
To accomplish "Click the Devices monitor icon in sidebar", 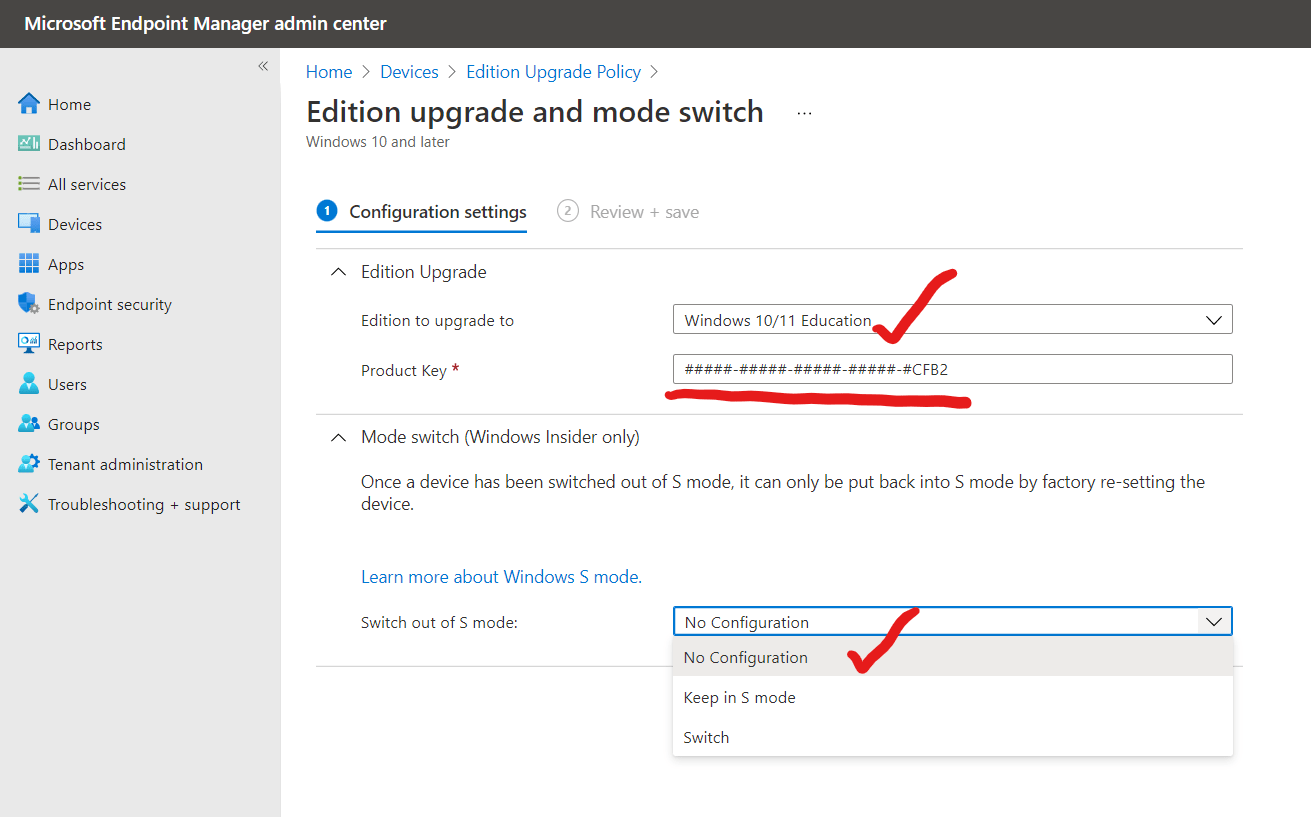I will pos(29,224).
